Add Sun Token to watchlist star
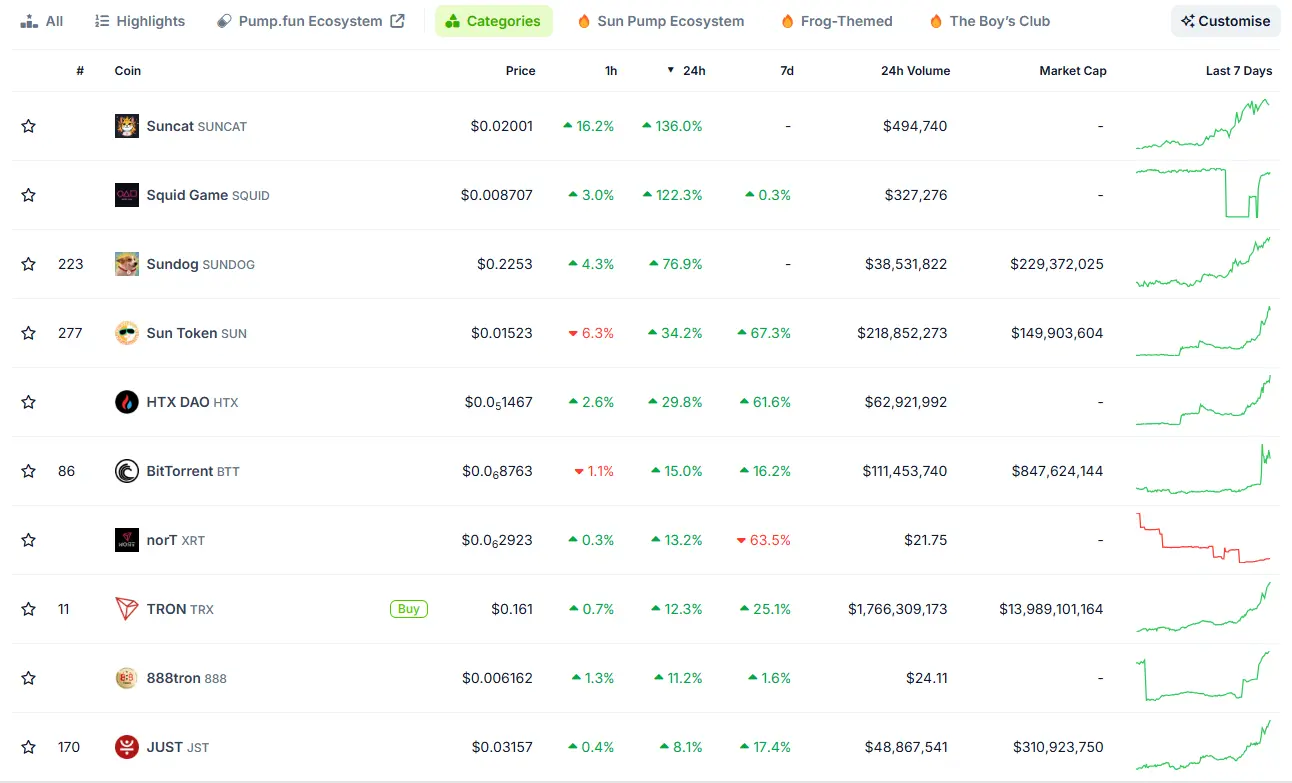Viewport: 1292px width, 783px height. pyautogui.click(x=28, y=333)
